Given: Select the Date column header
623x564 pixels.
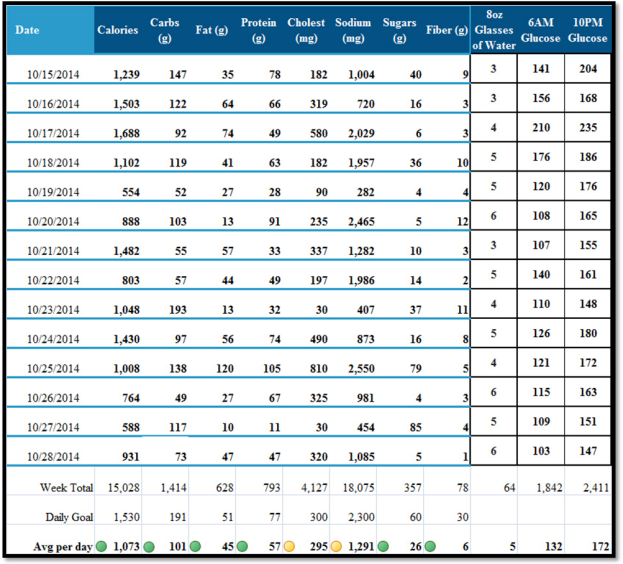Looking at the screenshot, I should pos(50,30).
